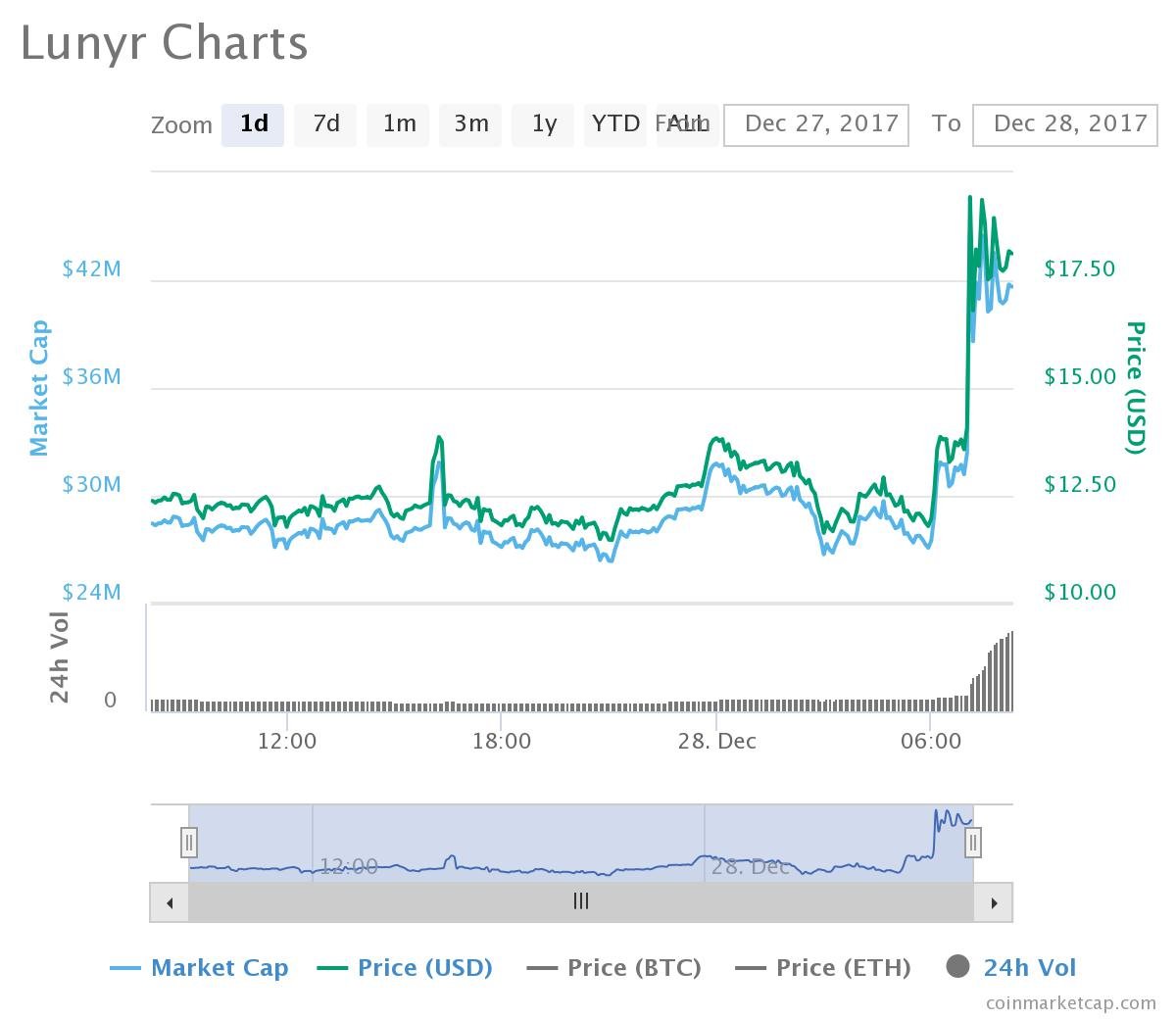Grab the right navigator range handle

[x=973, y=843]
